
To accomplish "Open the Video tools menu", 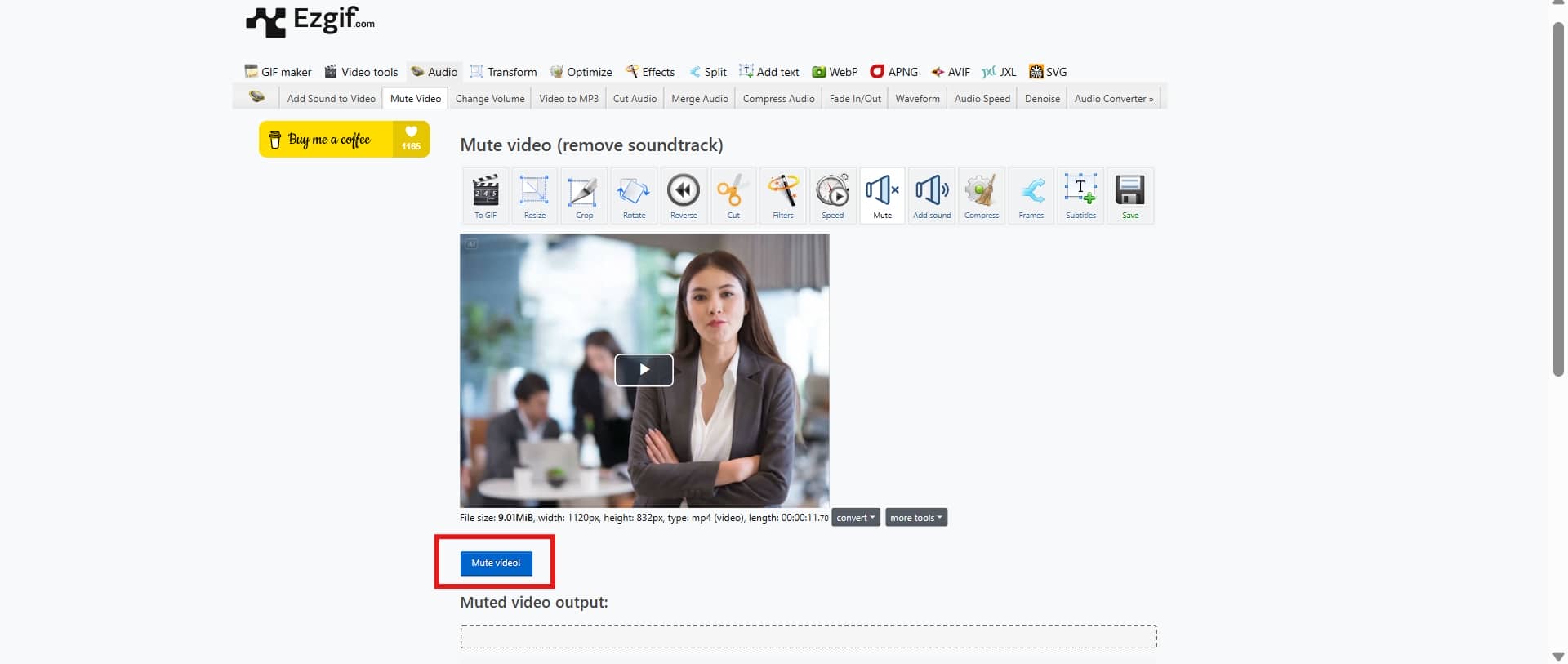I will click(361, 72).
